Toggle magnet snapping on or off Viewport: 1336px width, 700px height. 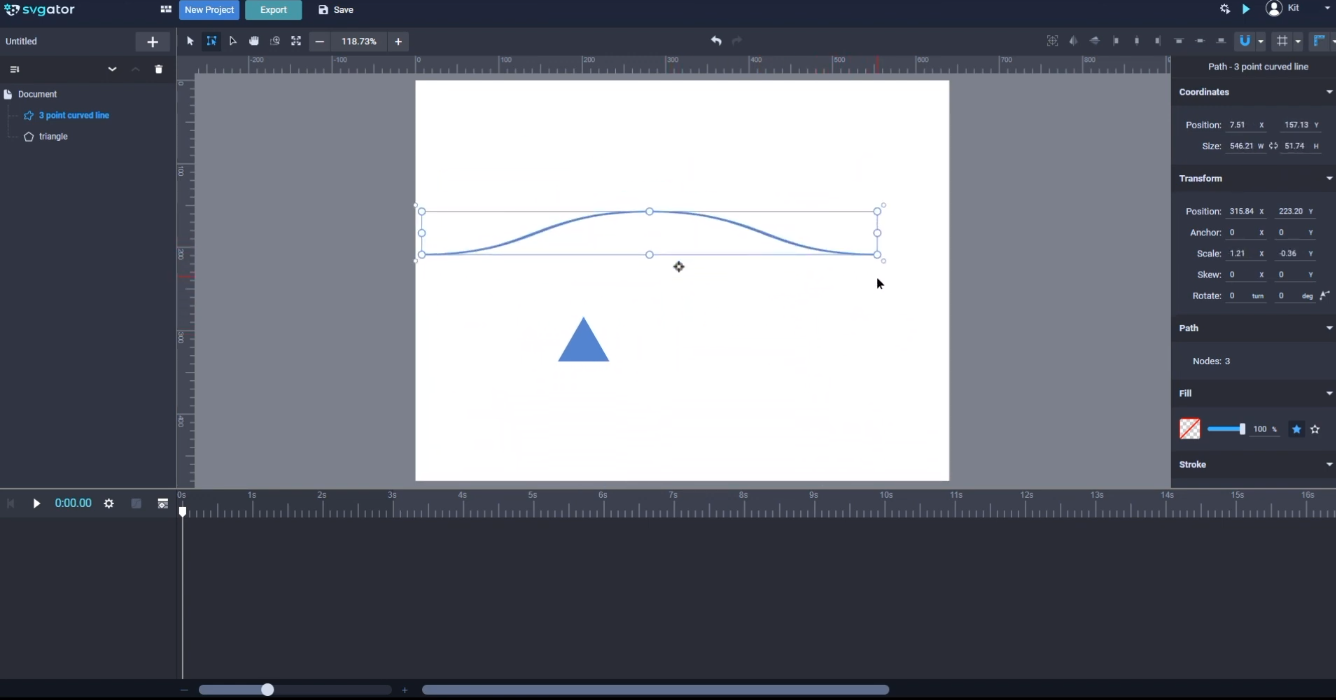pos(1245,41)
